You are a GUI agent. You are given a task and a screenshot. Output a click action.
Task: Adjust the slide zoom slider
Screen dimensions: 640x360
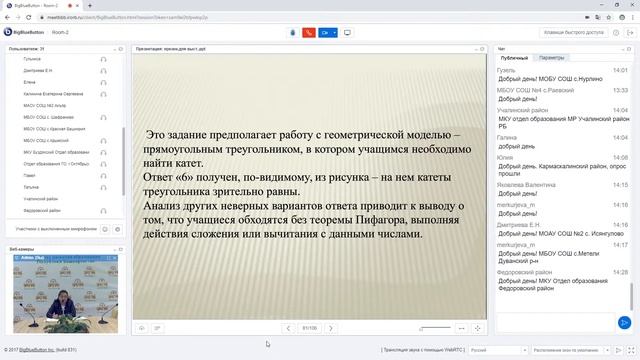coord(435,328)
